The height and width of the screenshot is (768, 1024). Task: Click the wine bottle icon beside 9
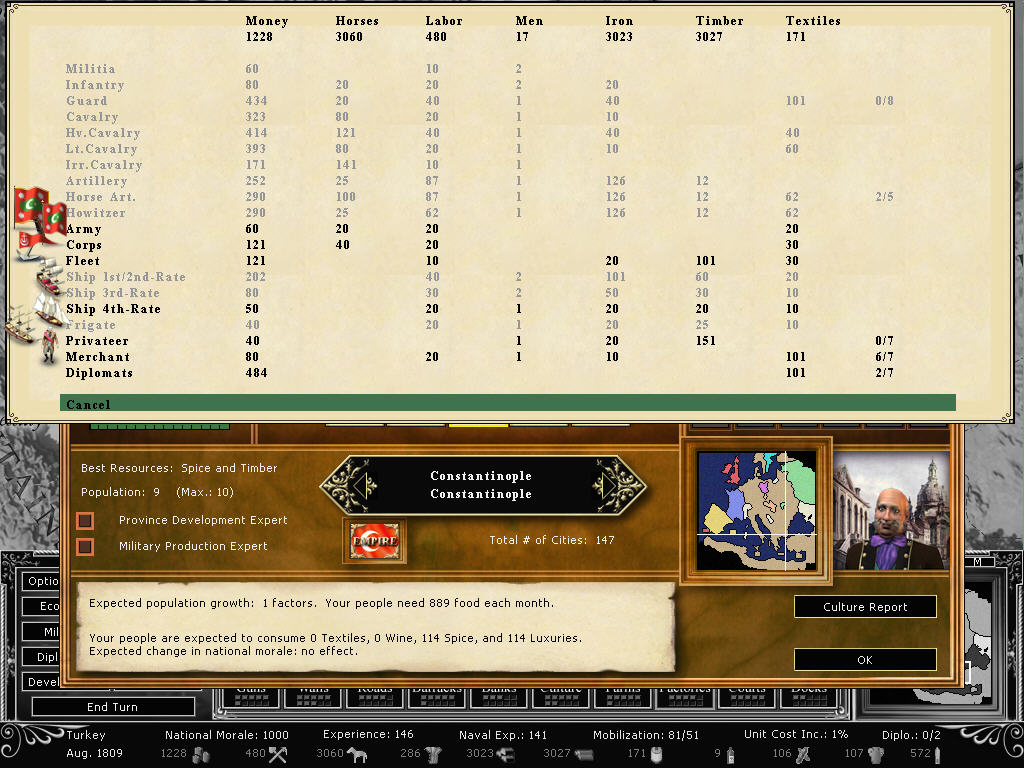click(730, 755)
